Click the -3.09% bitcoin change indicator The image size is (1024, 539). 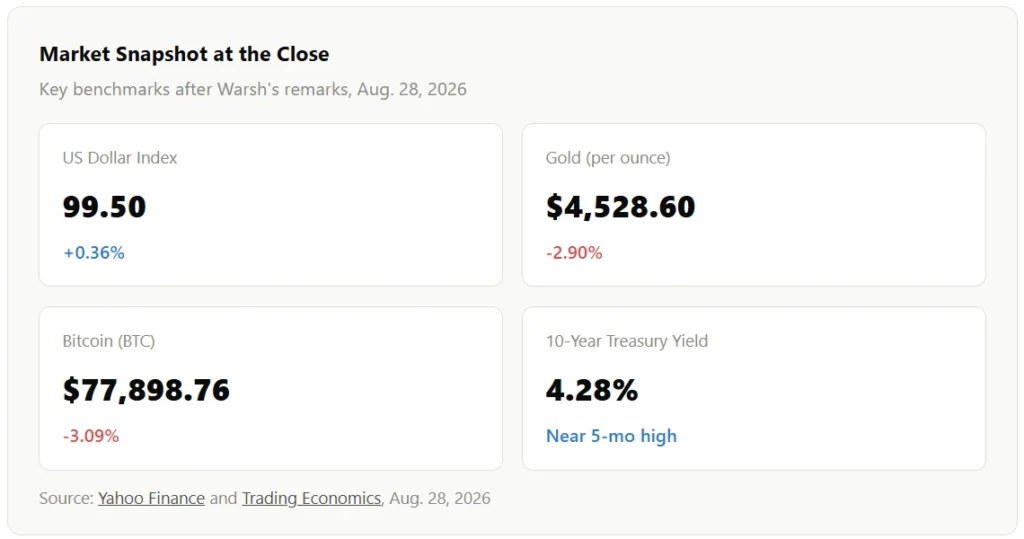click(x=91, y=436)
